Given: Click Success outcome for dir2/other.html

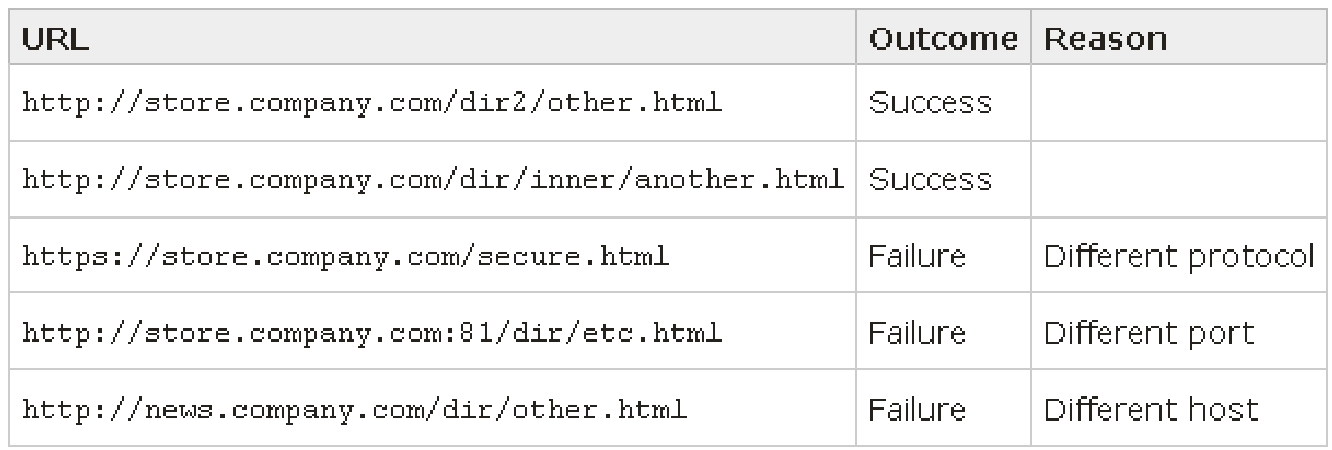Looking at the screenshot, I should click(x=930, y=102).
